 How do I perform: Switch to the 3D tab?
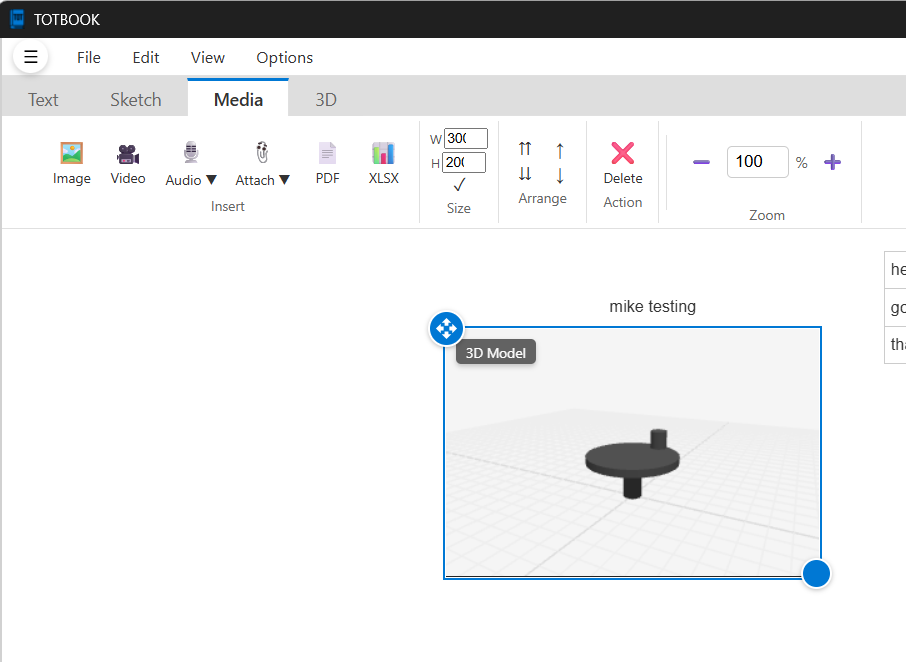click(326, 99)
